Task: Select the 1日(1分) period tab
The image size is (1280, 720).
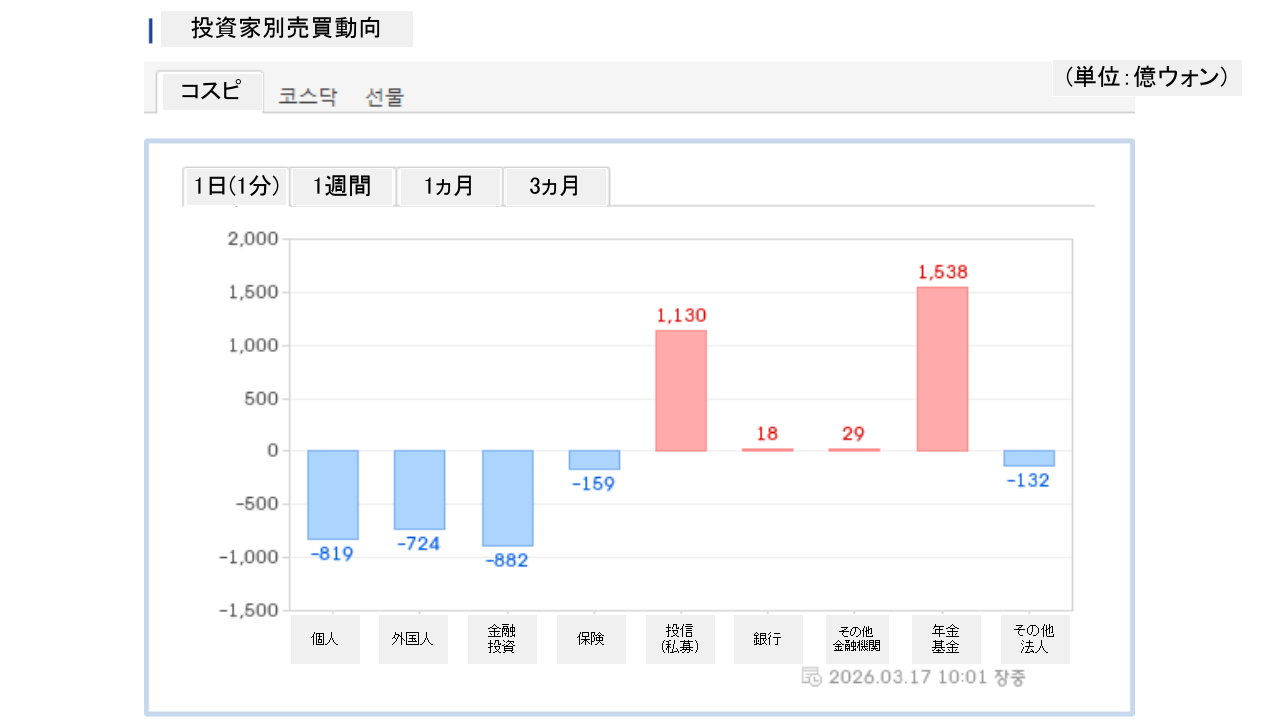Action: pyautogui.click(x=236, y=186)
